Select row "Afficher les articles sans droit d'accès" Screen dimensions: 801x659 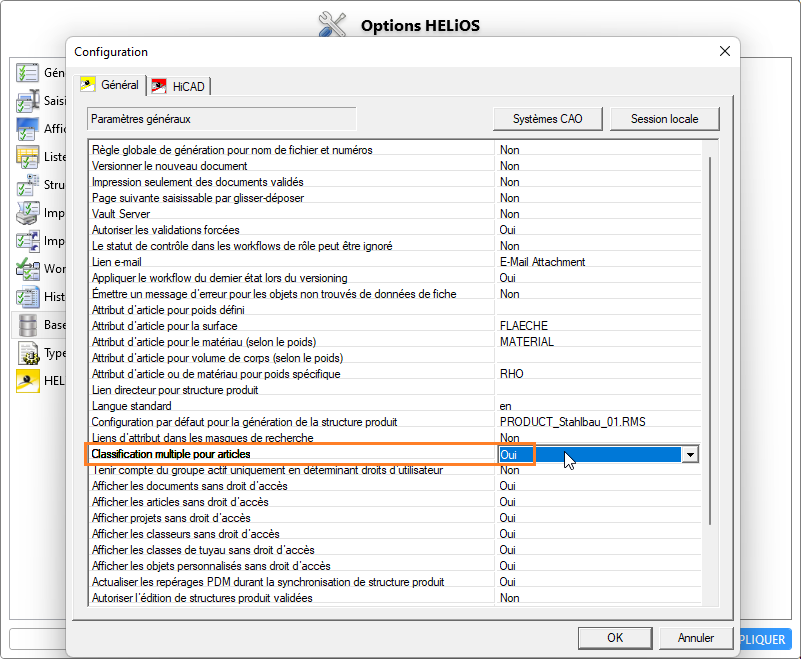394,502
